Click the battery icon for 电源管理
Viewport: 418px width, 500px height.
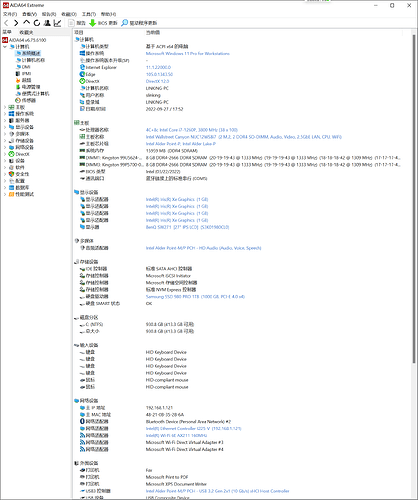click(x=18, y=87)
